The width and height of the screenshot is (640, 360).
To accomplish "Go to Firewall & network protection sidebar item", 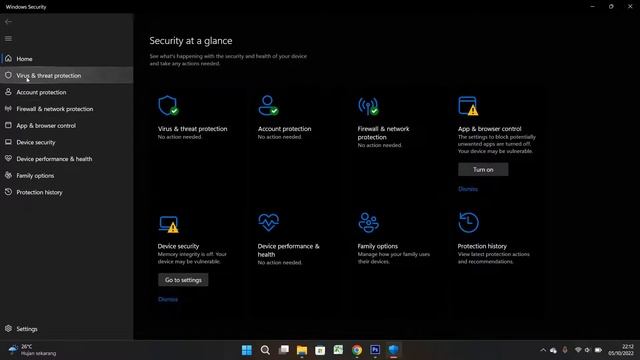I will pyautogui.click(x=67, y=109).
